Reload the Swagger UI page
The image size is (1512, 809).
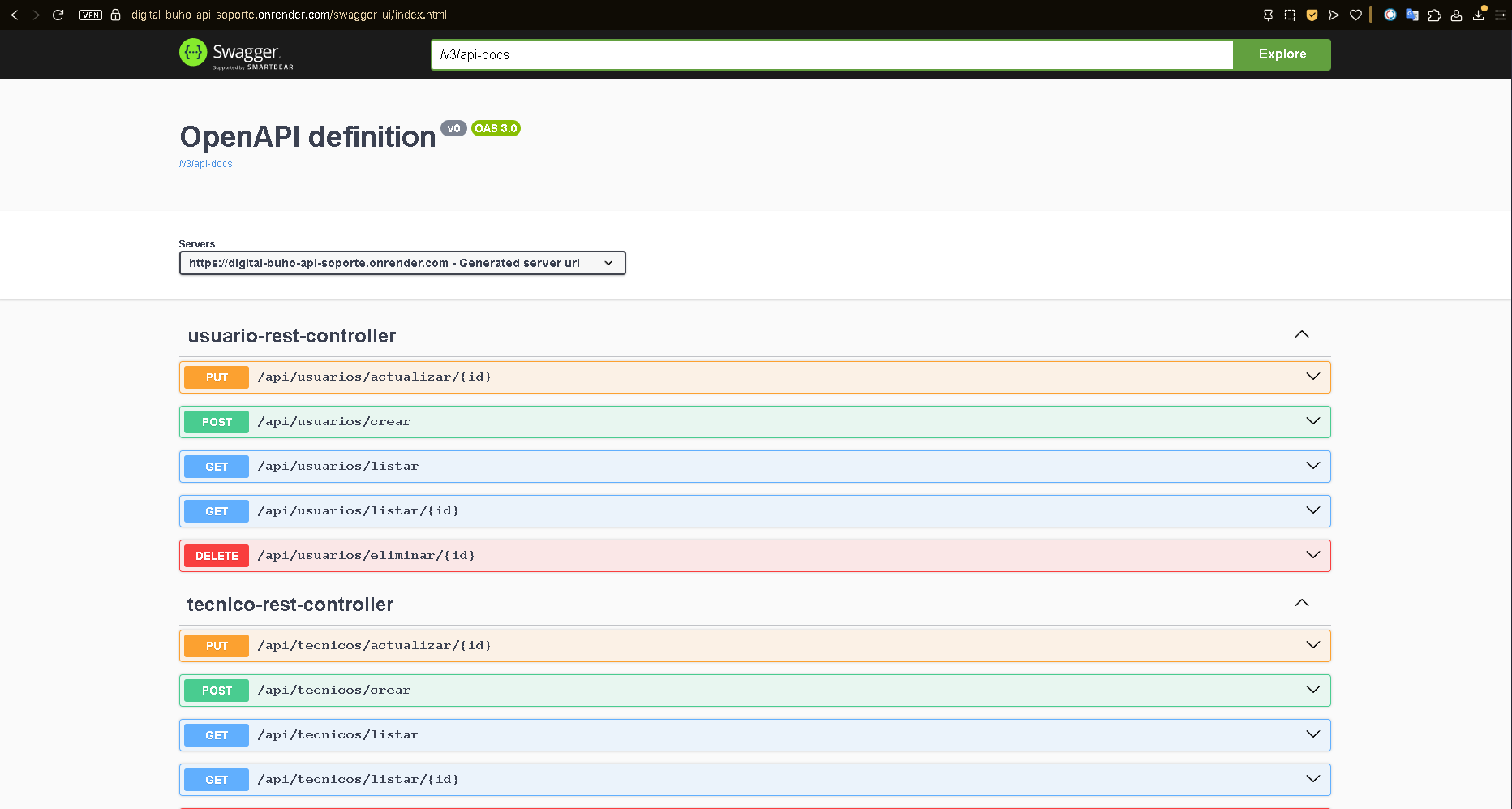58,15
